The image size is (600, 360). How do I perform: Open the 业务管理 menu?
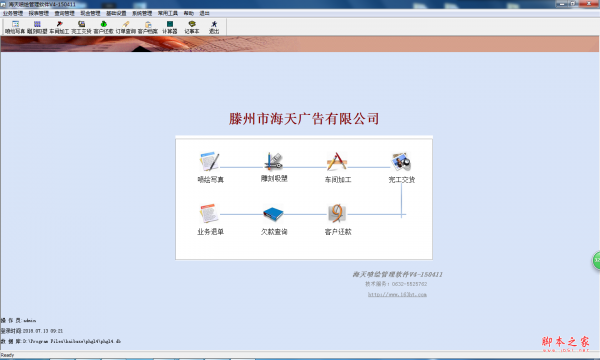pyautogui.click(x=13, y=13)
